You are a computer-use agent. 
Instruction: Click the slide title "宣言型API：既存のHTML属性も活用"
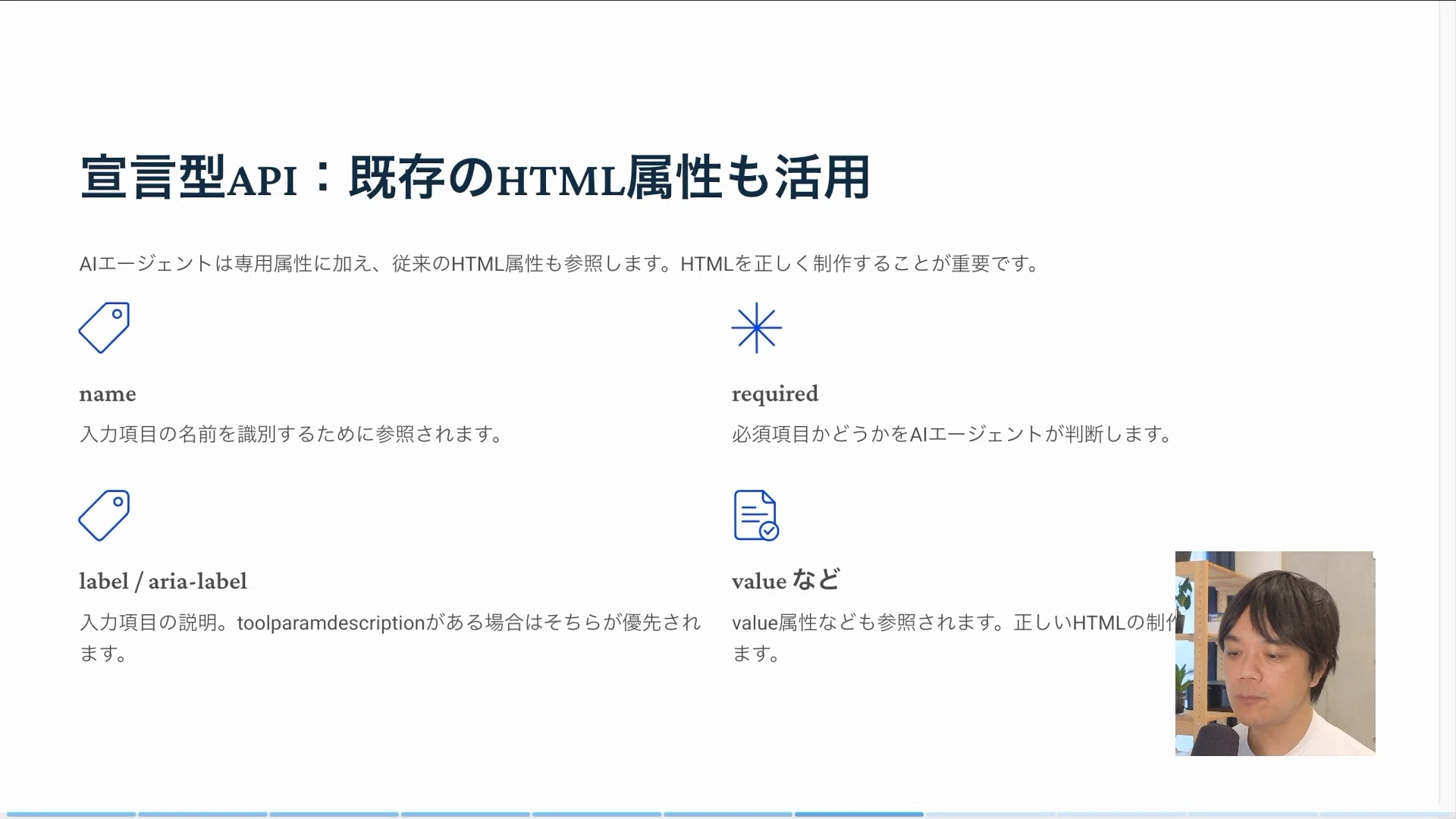tap(475, 178)
